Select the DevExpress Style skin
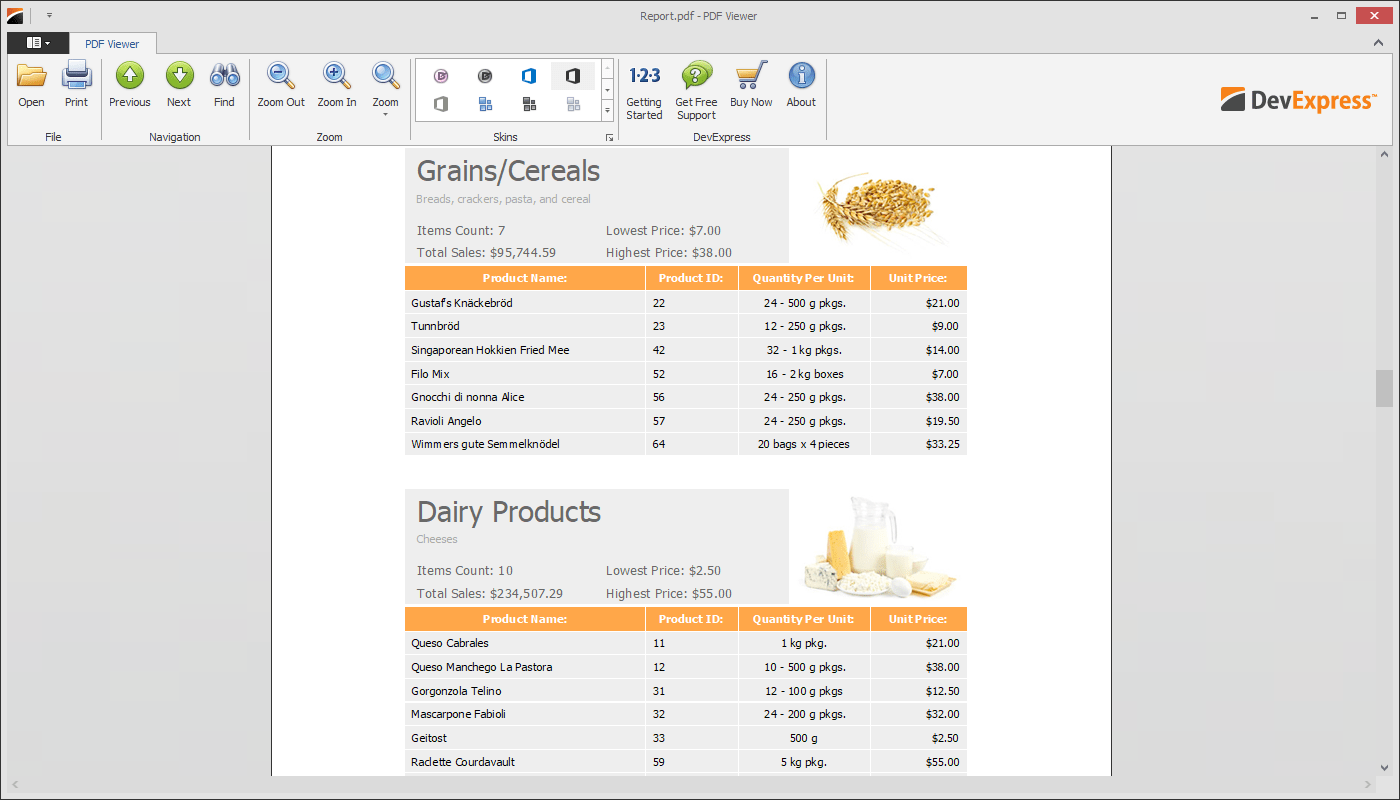 click(441, 75)
